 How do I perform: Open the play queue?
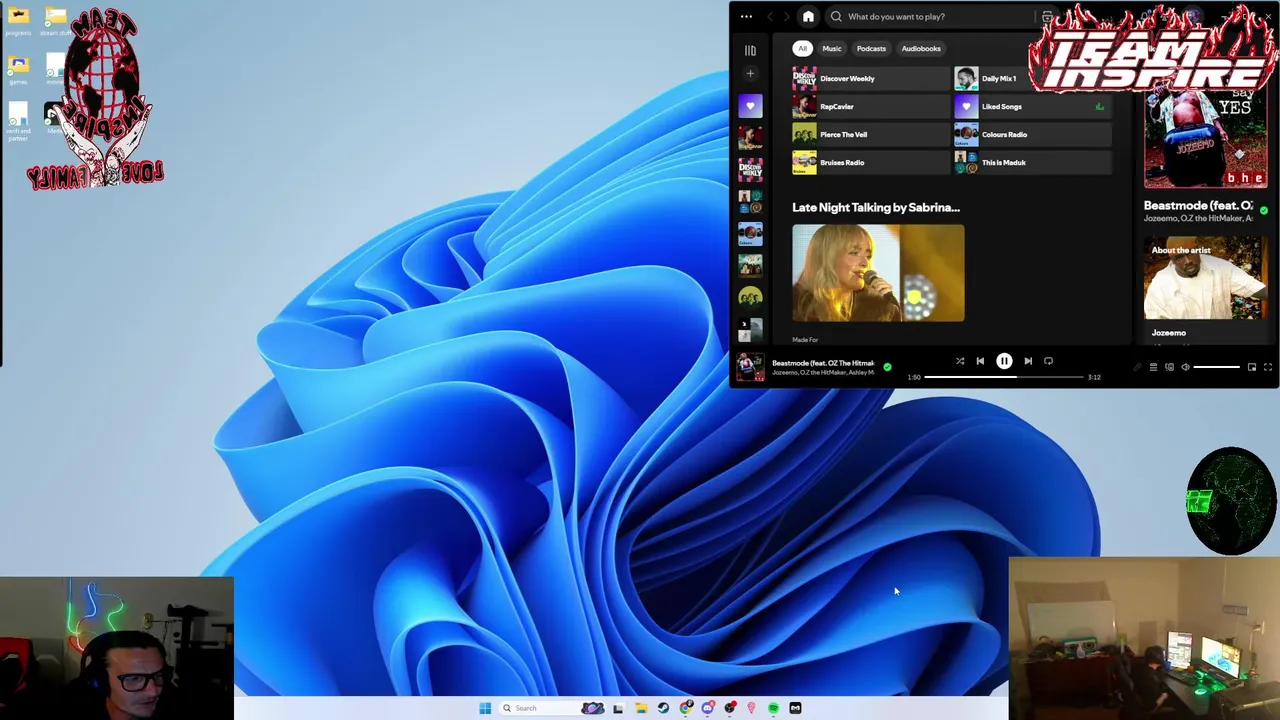pyautogui.click(x=1153, y=367)
